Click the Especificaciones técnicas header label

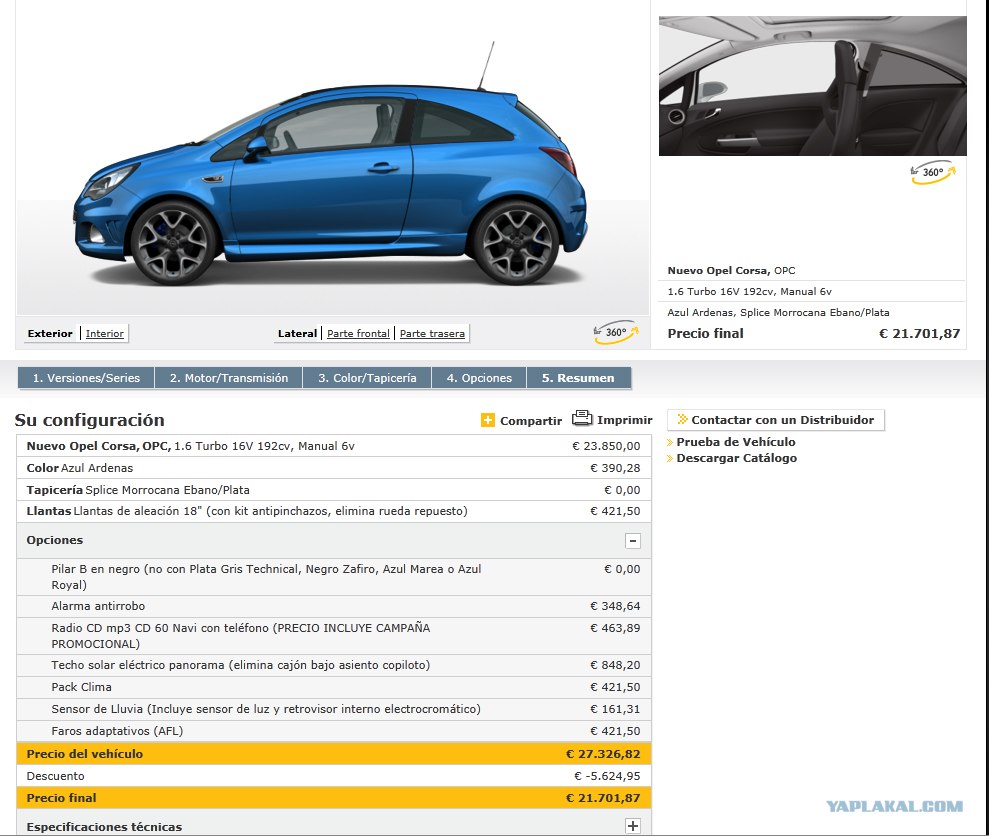point(104,827)
